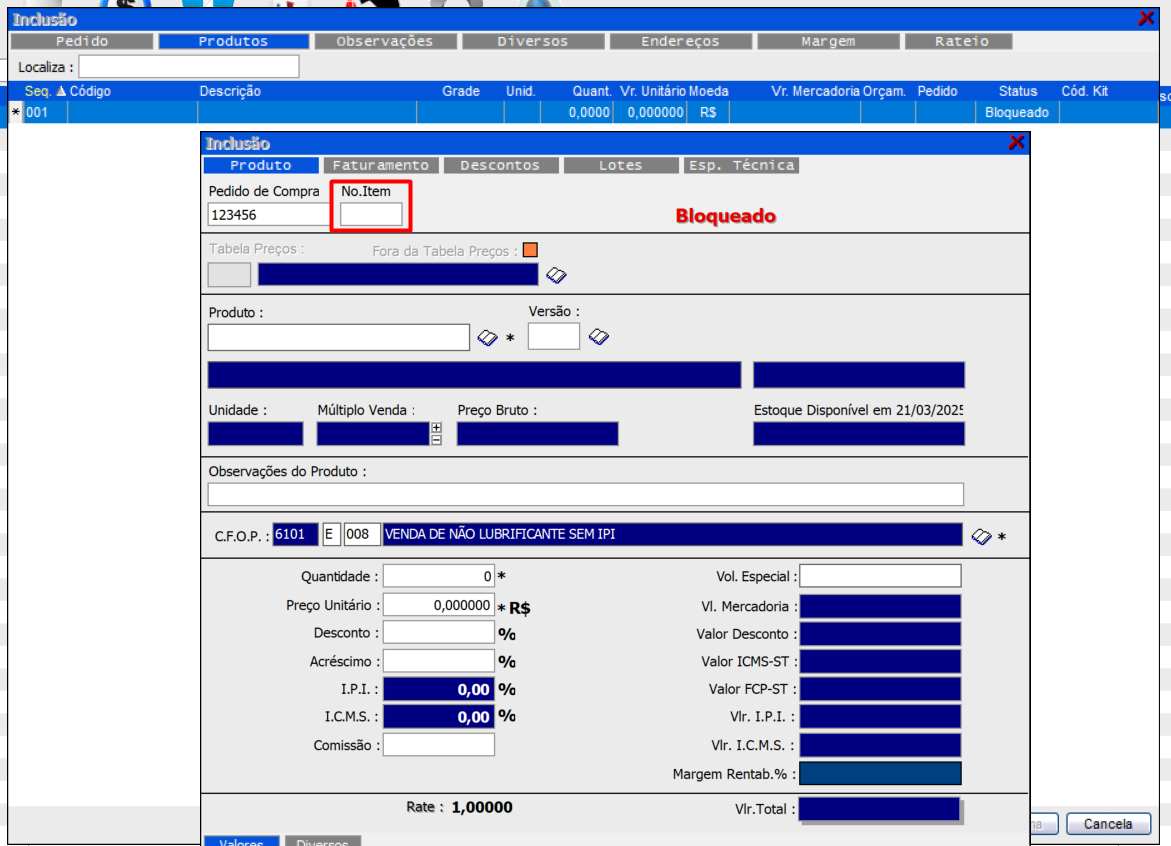Switch to the Faturamento tab

coord(380,166)
